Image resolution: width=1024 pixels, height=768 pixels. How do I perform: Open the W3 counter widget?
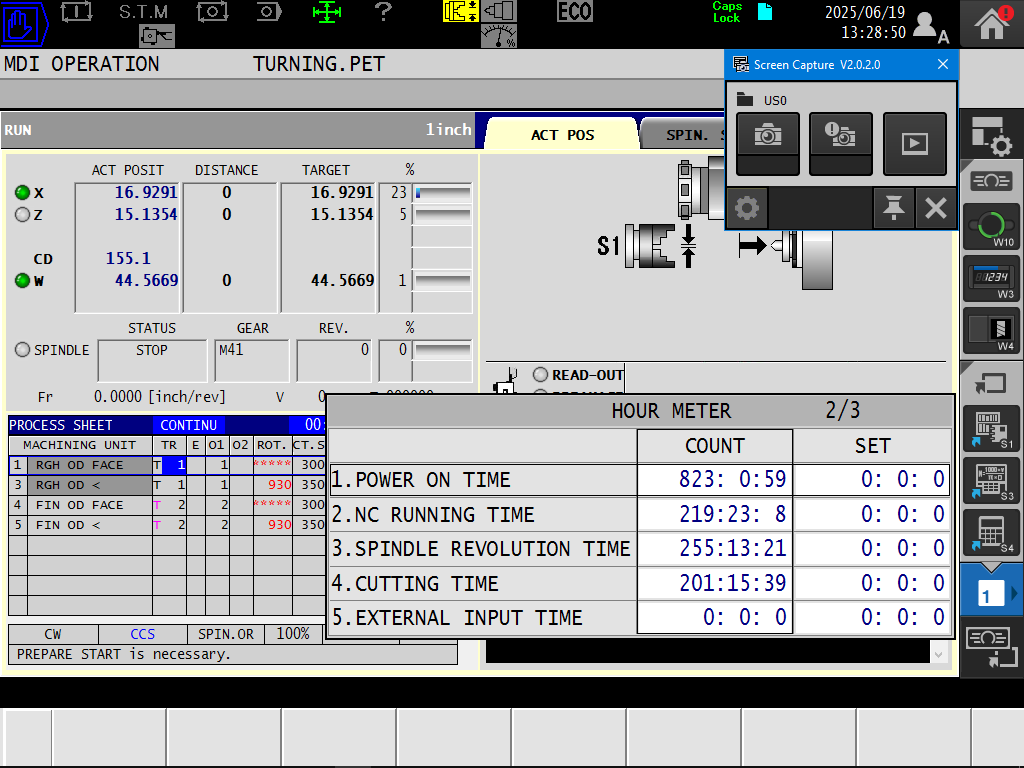[991, 279]
